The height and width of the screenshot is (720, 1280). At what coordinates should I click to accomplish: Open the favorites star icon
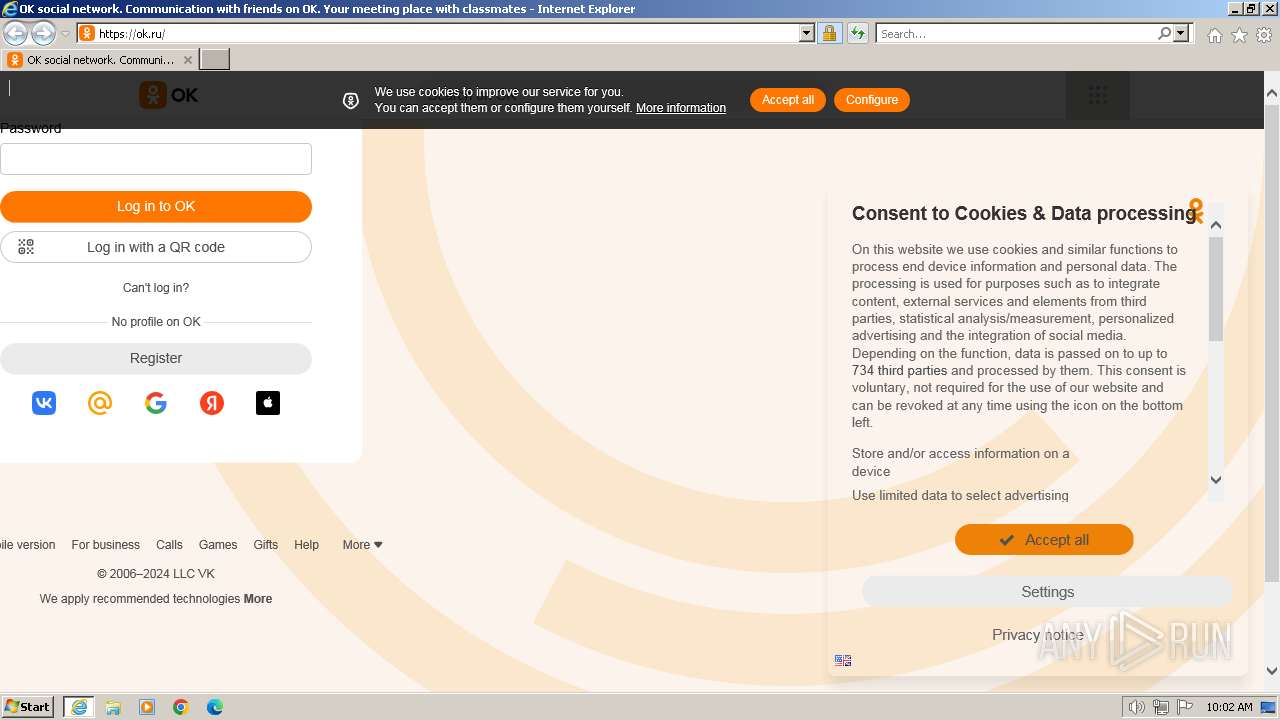(1239, 35)
